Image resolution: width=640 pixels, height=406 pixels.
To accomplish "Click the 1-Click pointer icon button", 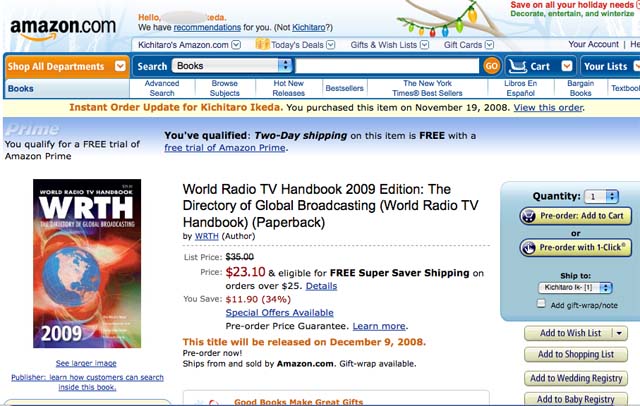I will (x=529, y=248).
